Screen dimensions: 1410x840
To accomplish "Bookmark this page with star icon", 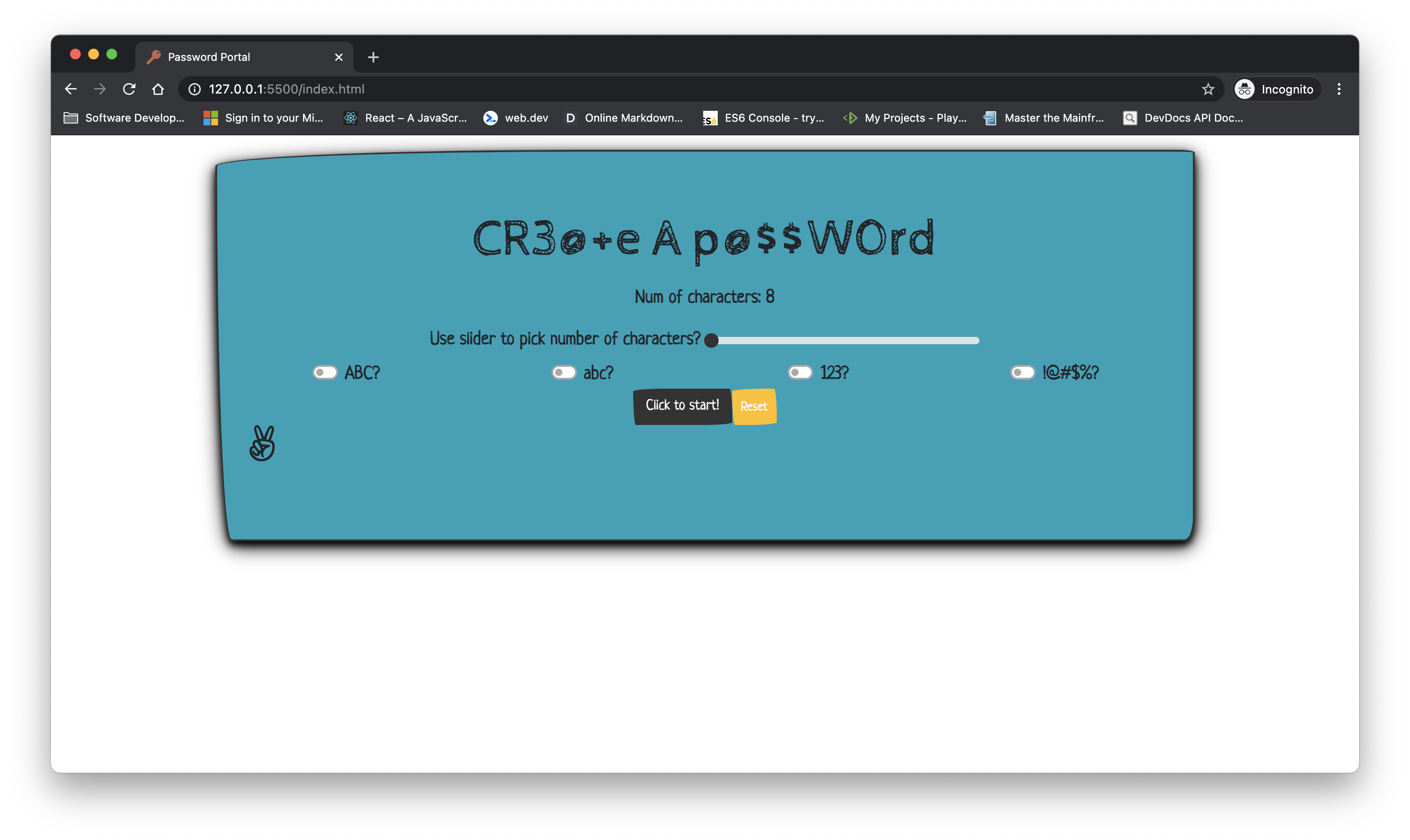I will click(1208, 89).
